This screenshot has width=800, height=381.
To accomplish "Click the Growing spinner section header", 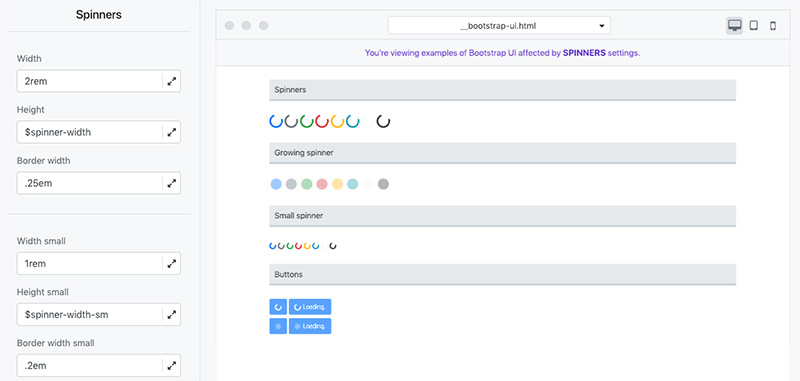I will pos(503,153).
